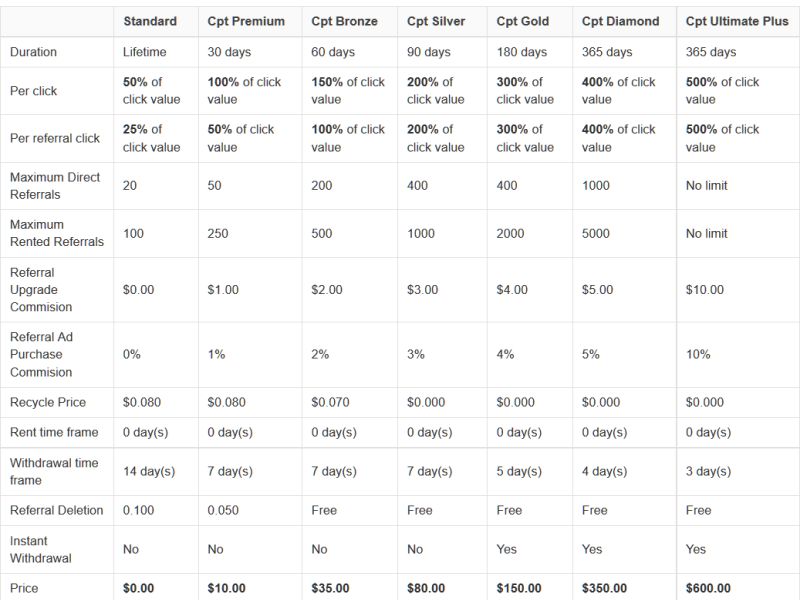Select the 5000 rented referrals cell
This screenshot has height=600, width=800.
click(595, 234)
